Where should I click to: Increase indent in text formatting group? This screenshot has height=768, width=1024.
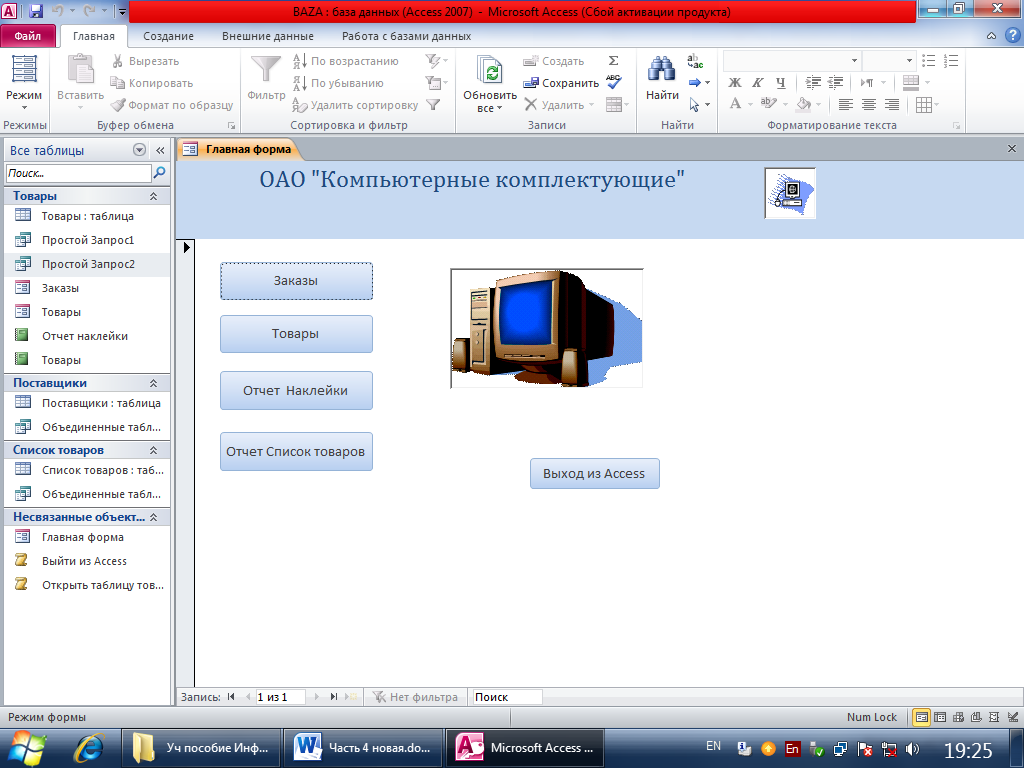[835, 82]
